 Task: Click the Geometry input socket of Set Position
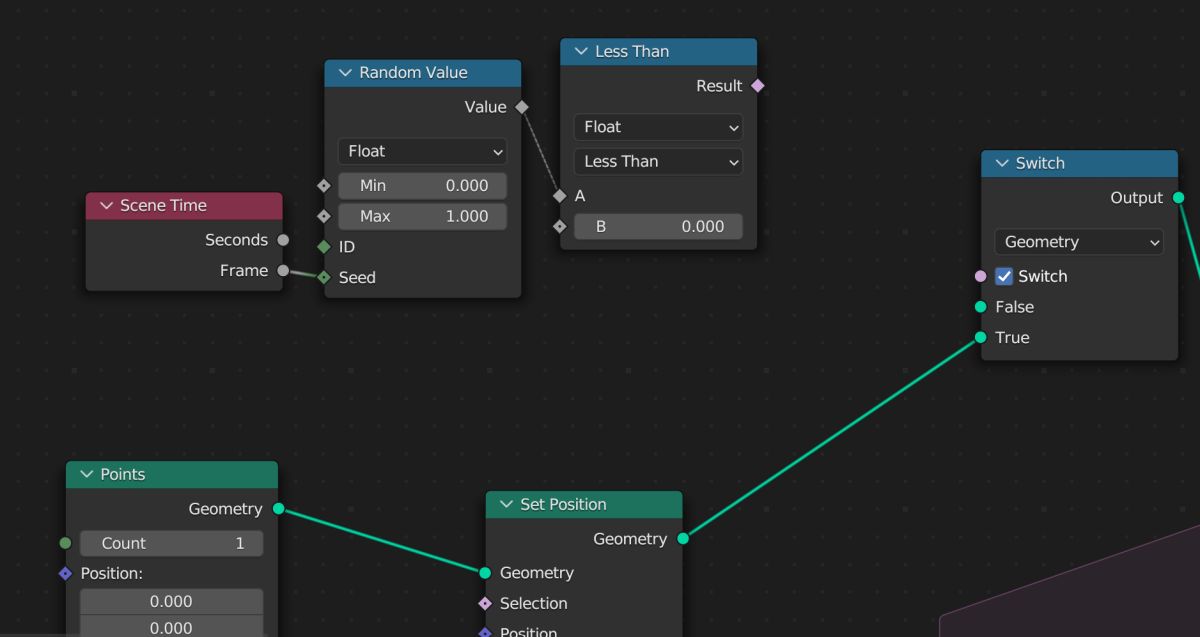click(x=485, y=573)
